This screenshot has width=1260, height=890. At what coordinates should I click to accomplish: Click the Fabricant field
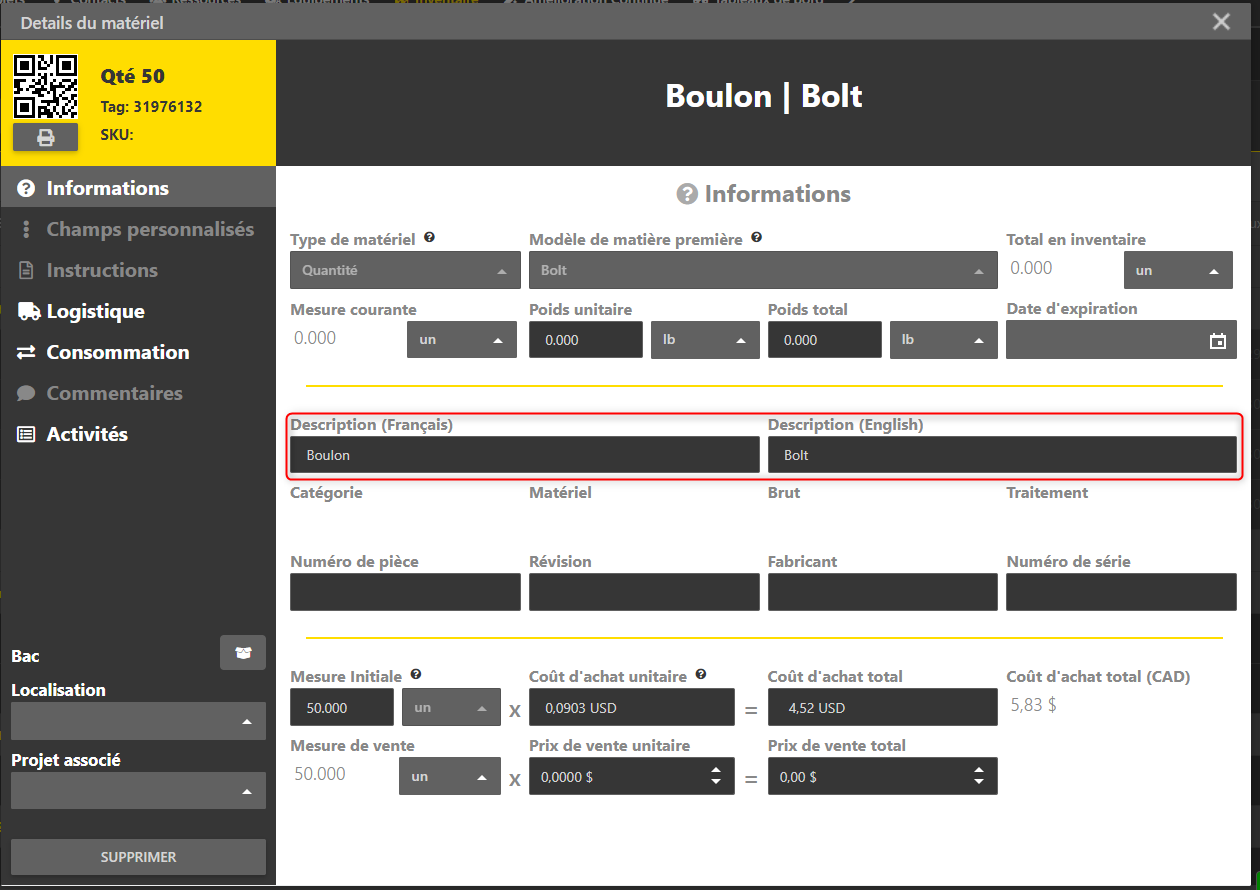tap(883, 592)
